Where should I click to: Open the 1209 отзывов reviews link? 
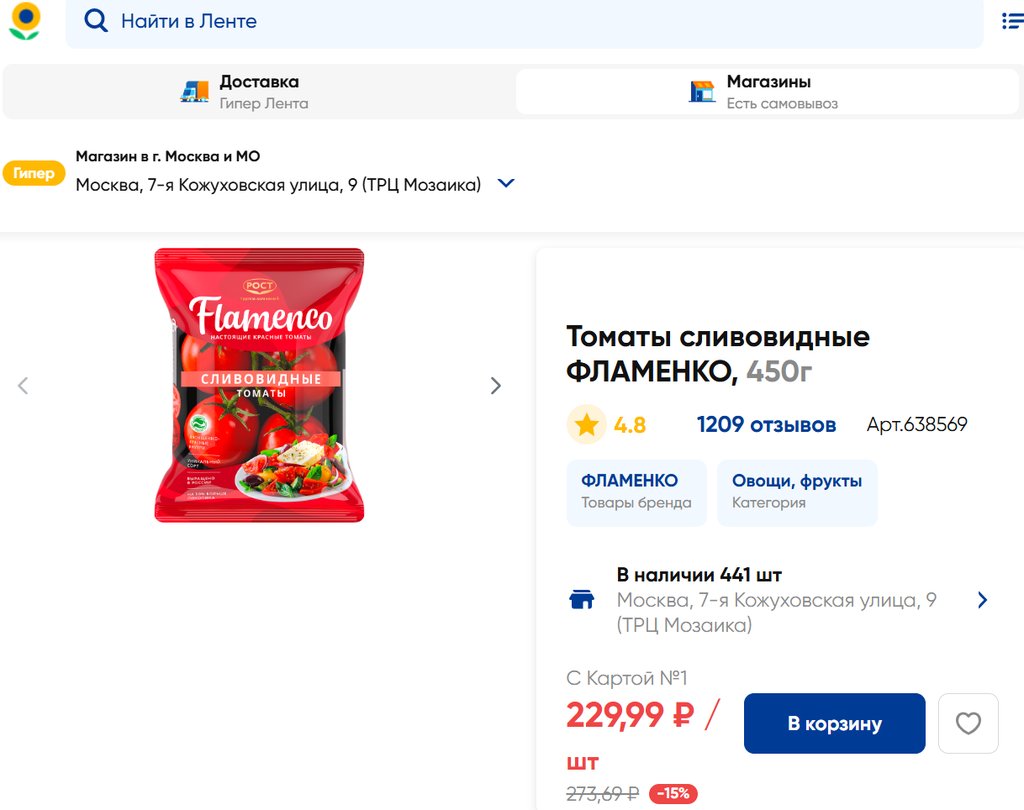click(766, 425)
